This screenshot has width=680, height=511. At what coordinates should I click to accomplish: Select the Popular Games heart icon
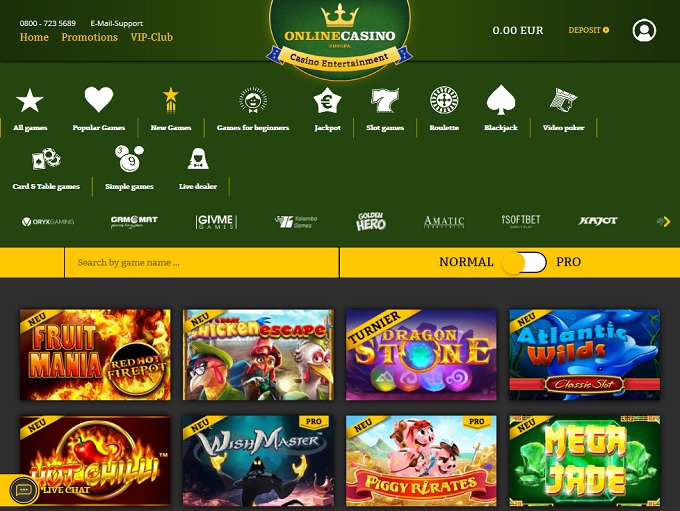(99, 99)
